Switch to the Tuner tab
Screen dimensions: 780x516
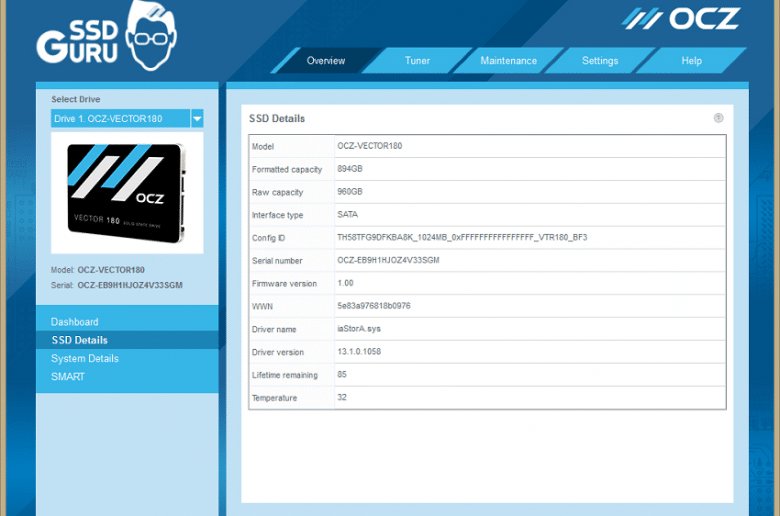(x=417, y=61)
